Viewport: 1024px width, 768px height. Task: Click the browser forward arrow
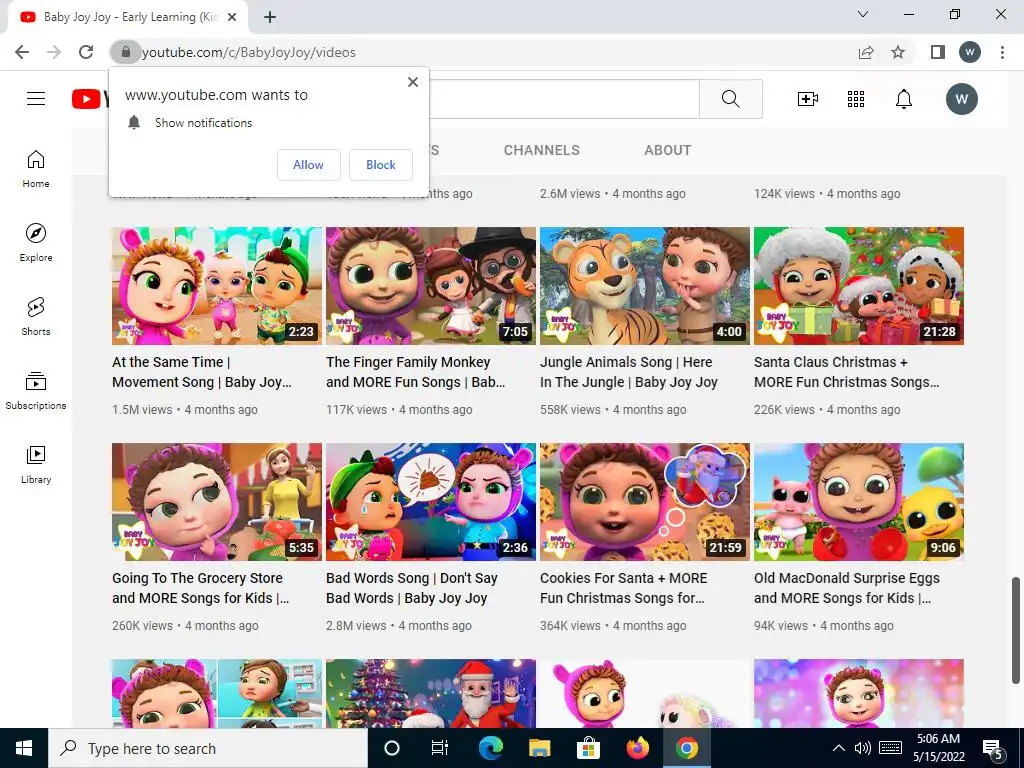[54, 52]
